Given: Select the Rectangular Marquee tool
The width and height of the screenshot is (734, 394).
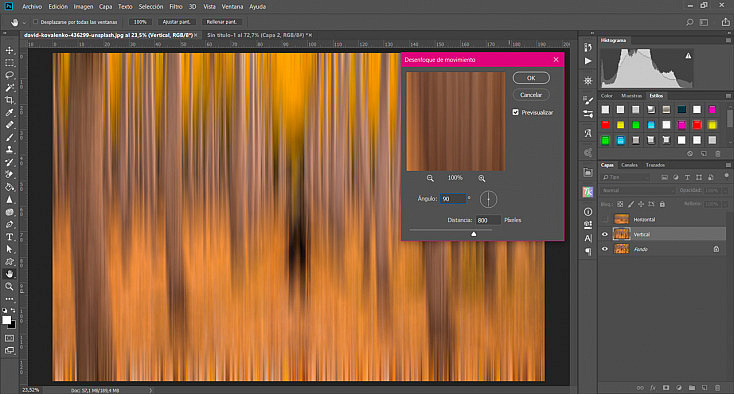Looking at the screenshot, I should 9,63.
